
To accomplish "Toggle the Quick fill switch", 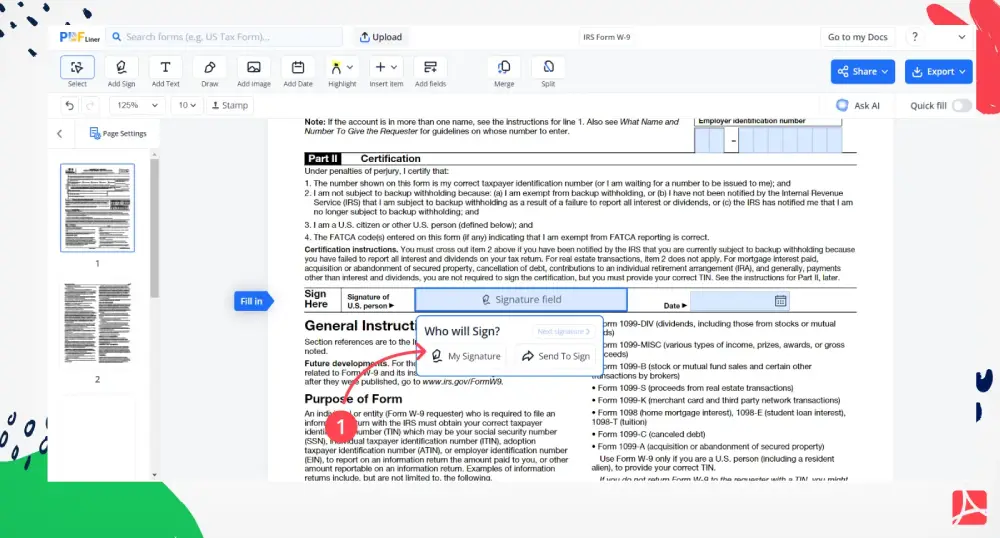I will coord(961,105).
